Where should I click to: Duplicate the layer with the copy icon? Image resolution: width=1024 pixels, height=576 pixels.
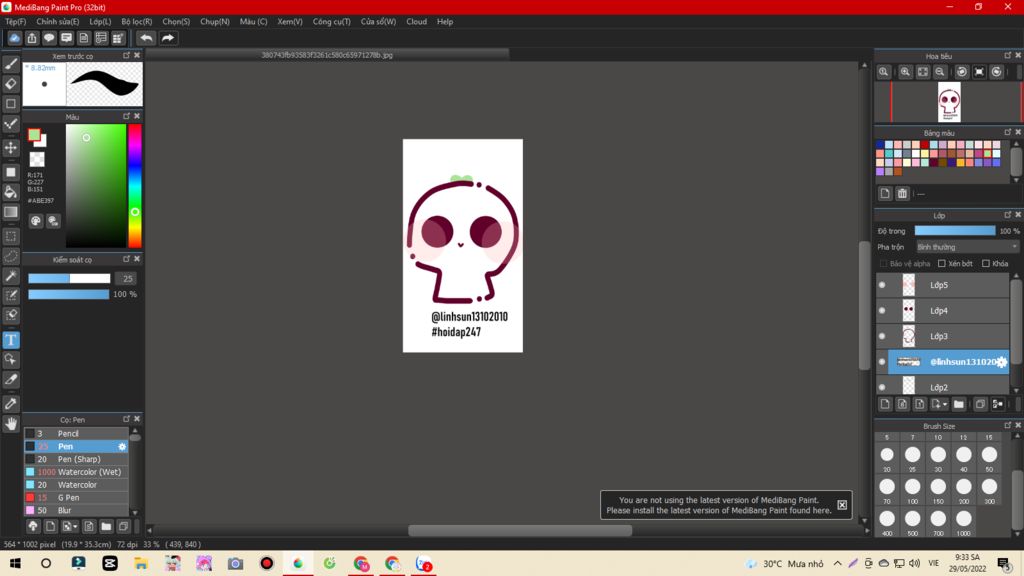tap(980, 404)
